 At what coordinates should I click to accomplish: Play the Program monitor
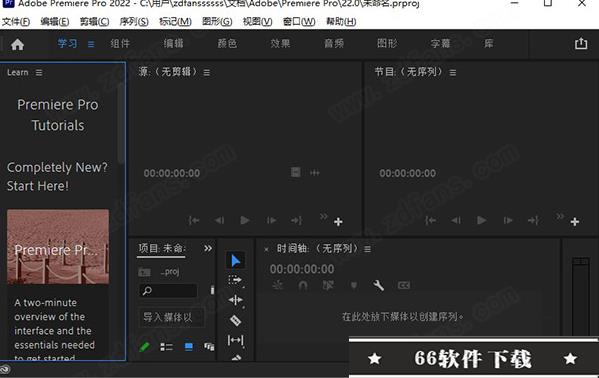pos(482,221)
